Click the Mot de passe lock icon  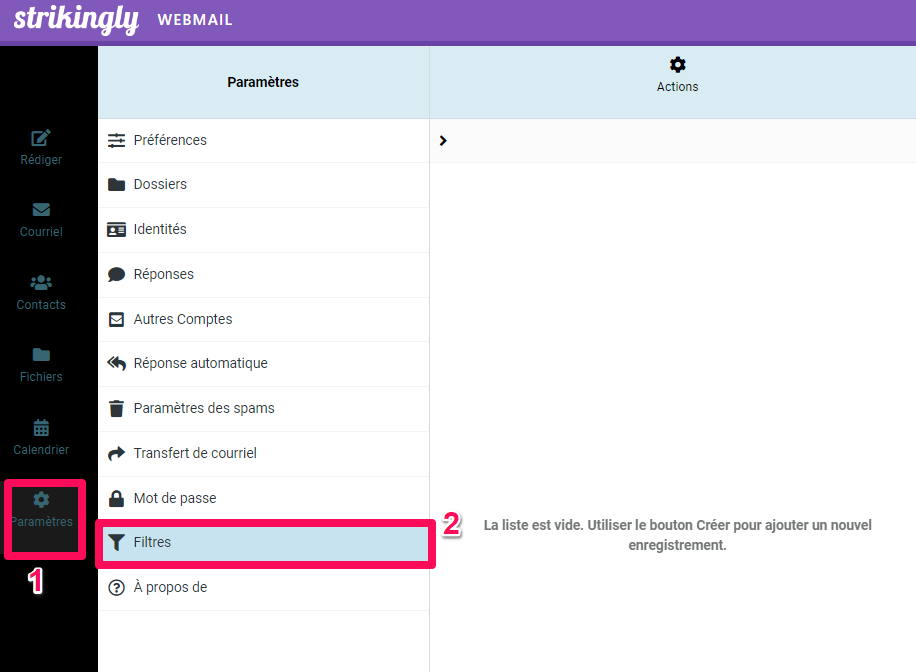coord(116,498)
